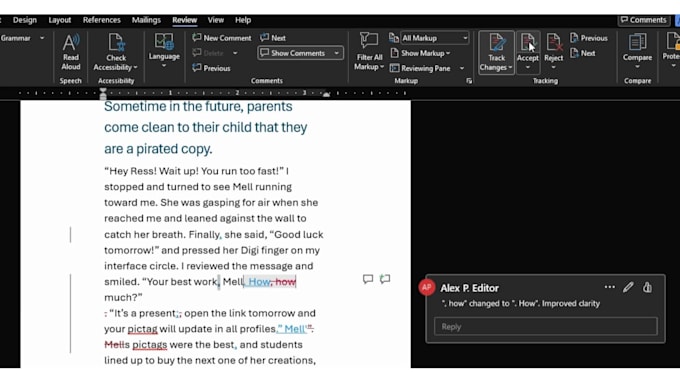Expand Show Comments dropdown arrow
680x383 pixels.
pos(337,53)
